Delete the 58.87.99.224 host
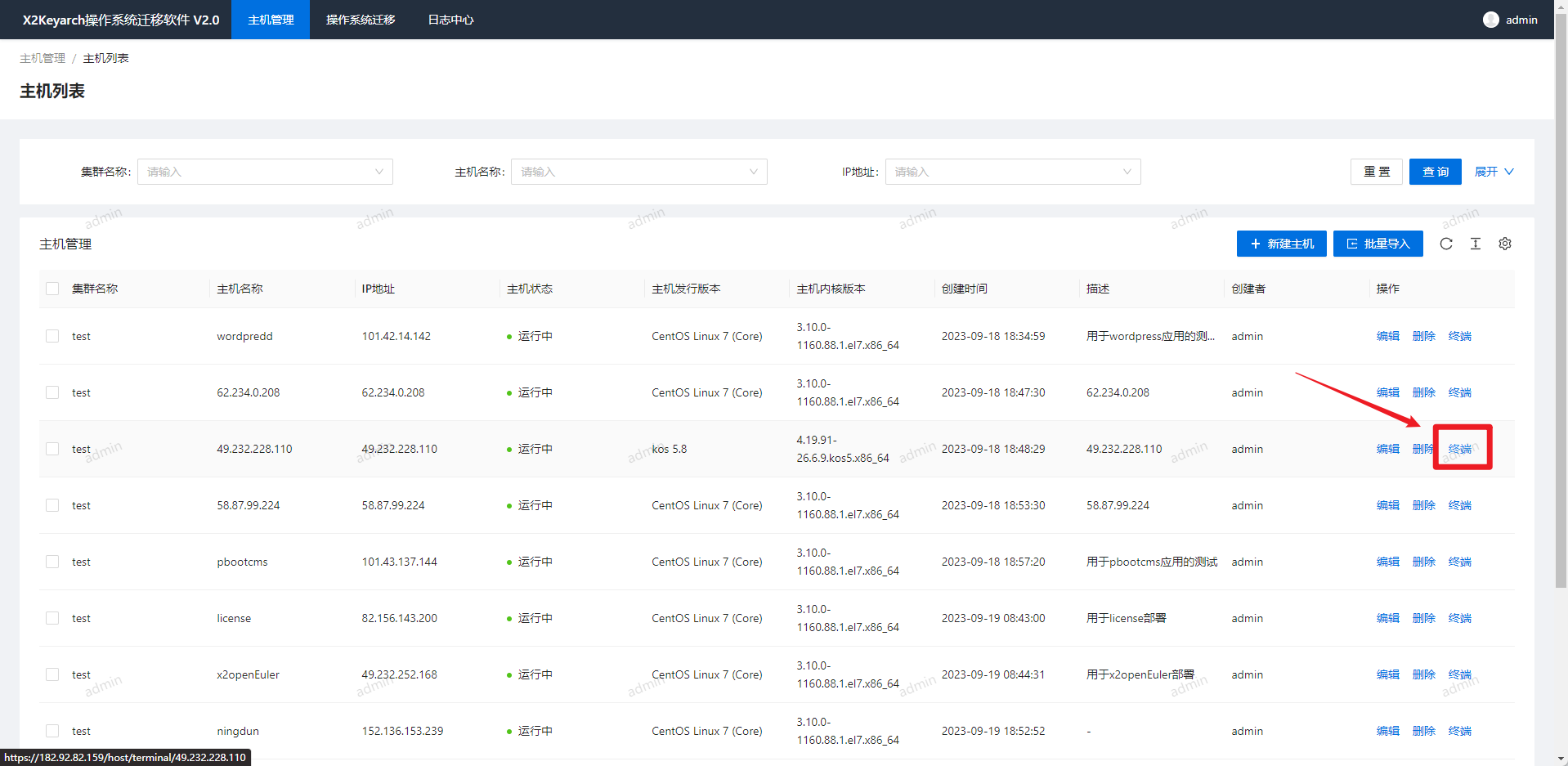 1423,505
